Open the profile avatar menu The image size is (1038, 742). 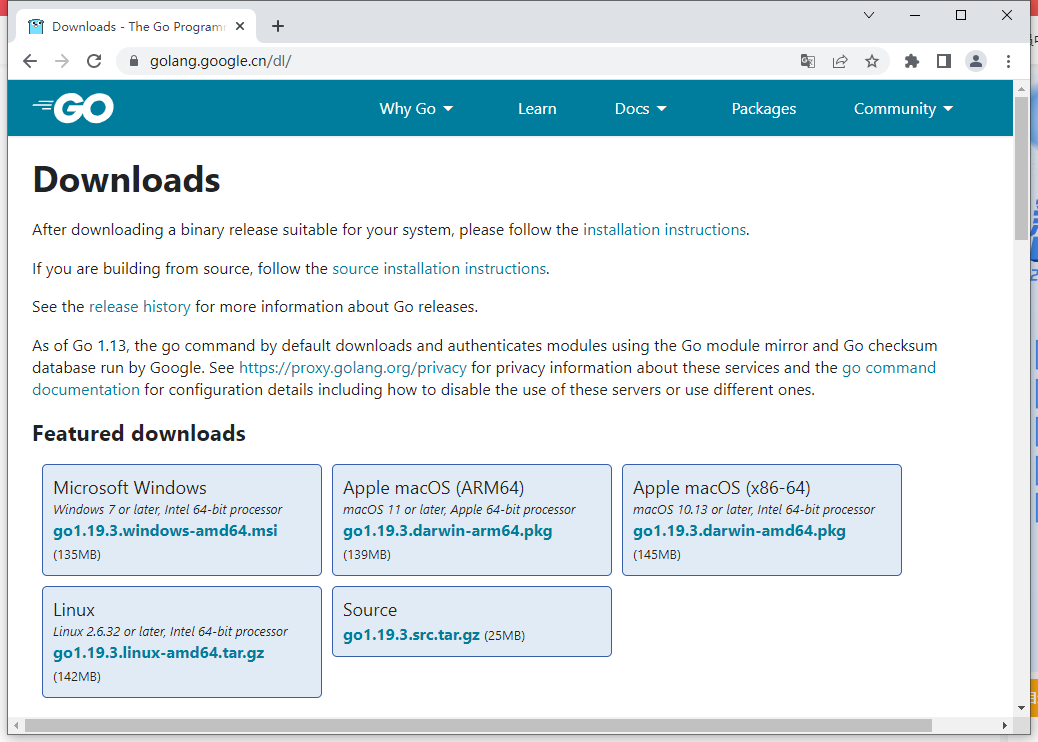click(976, 62)
